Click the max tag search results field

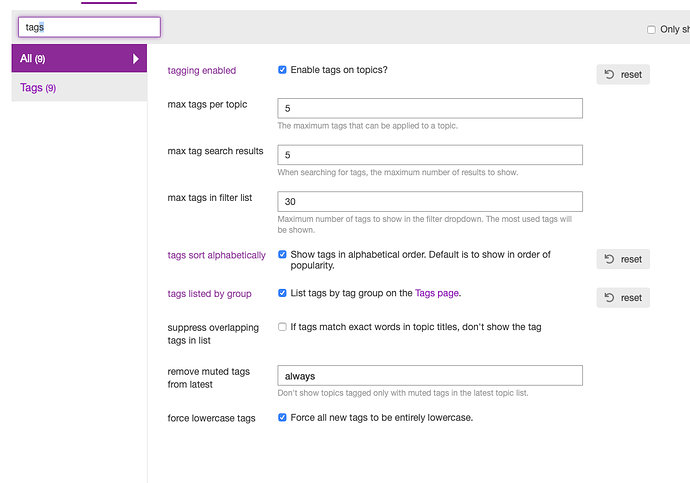point(430,155)
